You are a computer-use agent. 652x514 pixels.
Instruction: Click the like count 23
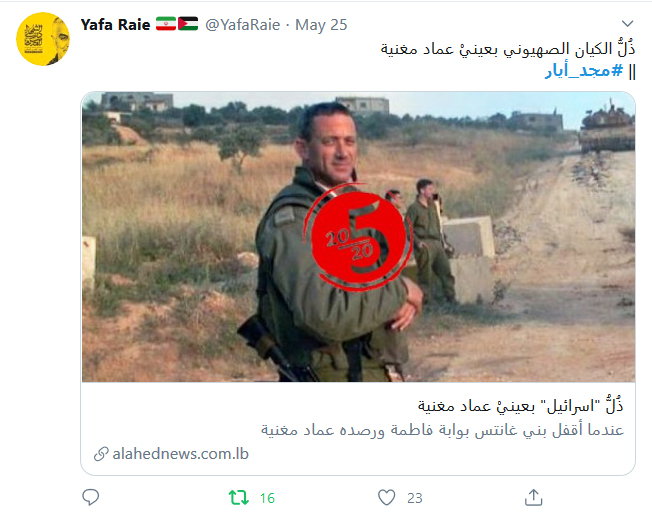415,498
